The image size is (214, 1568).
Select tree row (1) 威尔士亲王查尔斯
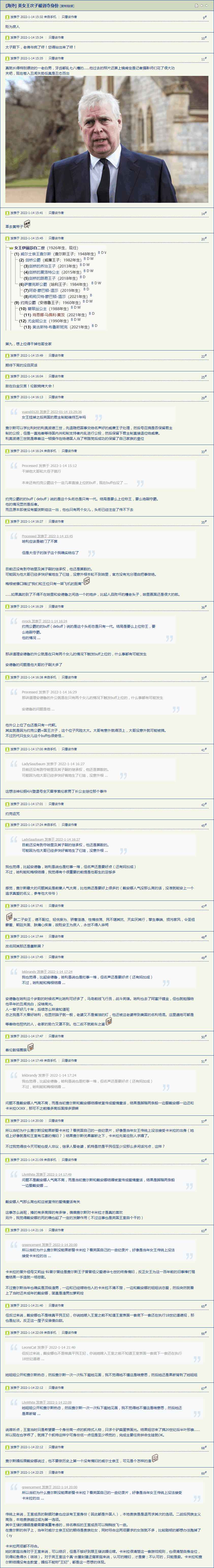(60, 254)
